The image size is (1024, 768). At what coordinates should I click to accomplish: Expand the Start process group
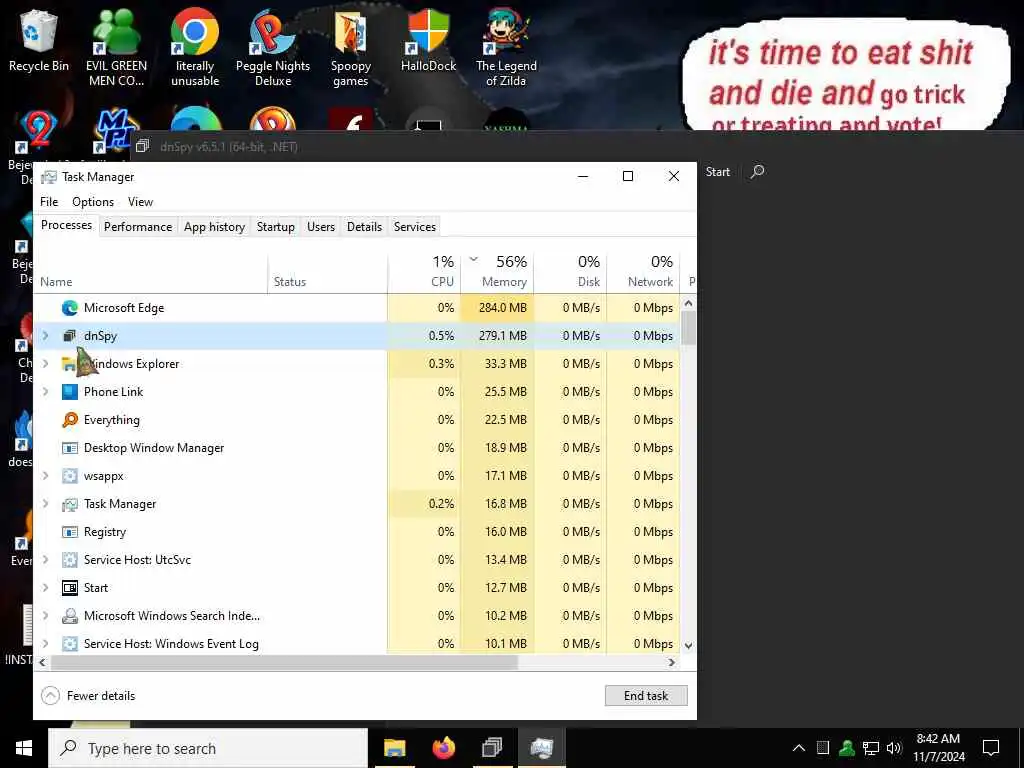point(46,588)
